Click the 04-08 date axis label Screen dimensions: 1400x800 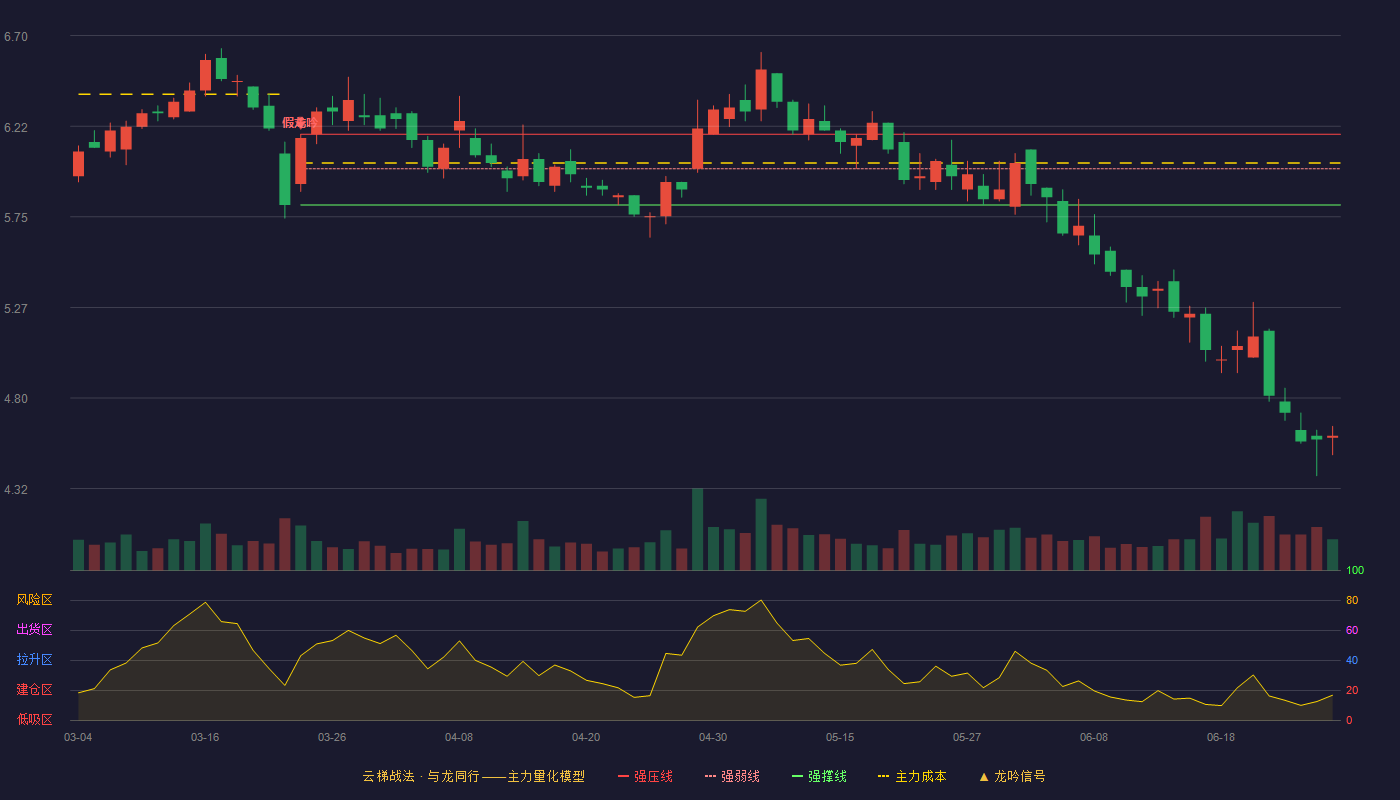coord(459,737)
